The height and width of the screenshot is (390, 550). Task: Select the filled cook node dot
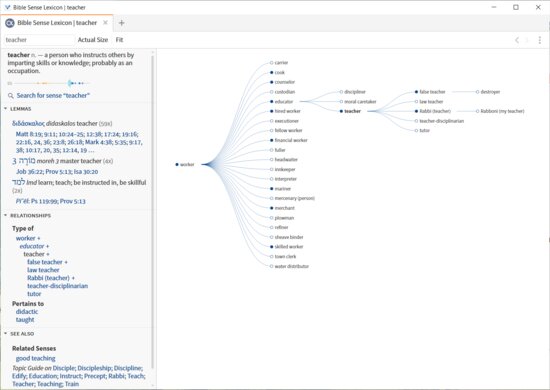[x=271, y=73]
